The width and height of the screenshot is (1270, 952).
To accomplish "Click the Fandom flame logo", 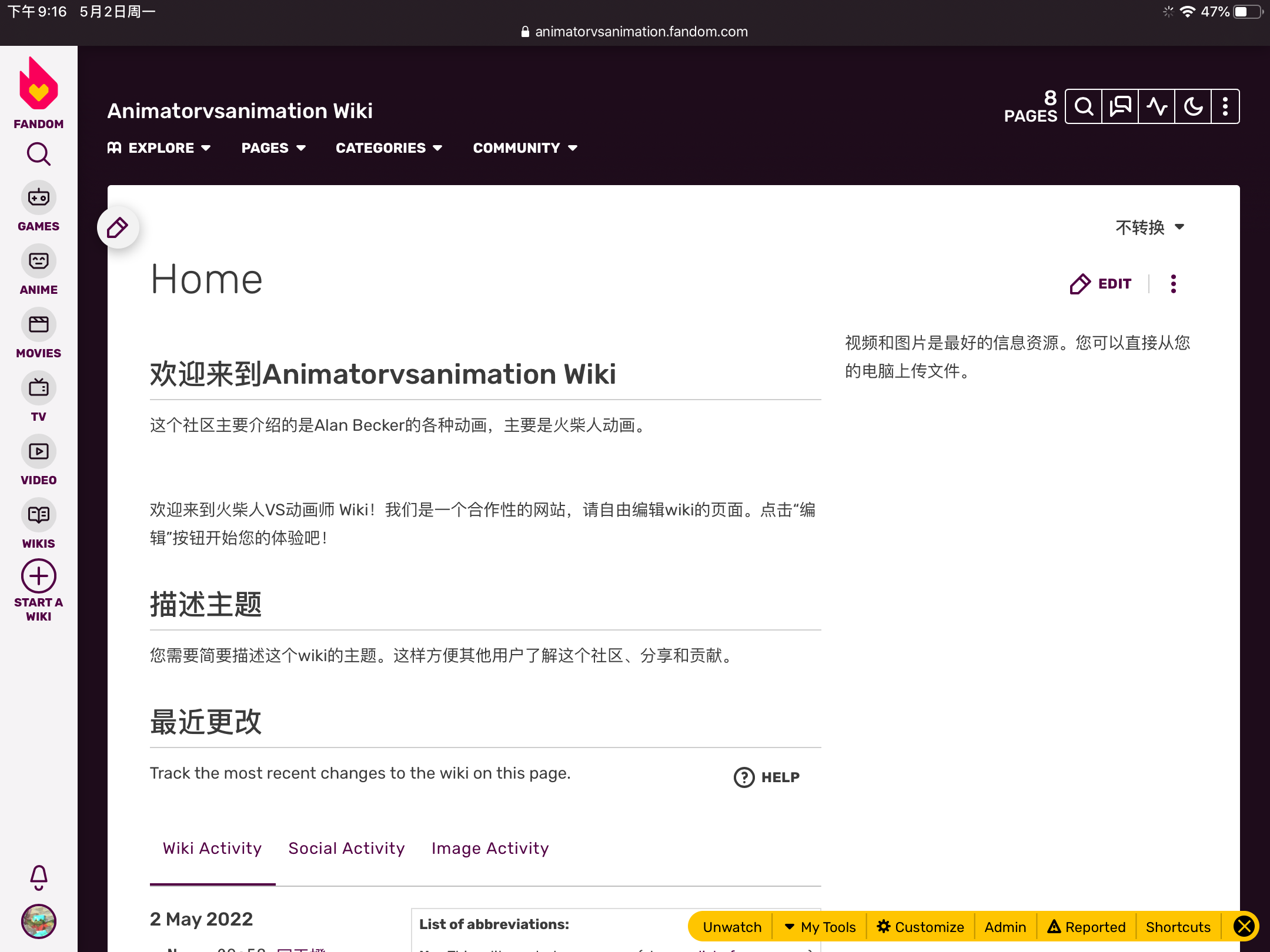I will [x=38, y=85].
